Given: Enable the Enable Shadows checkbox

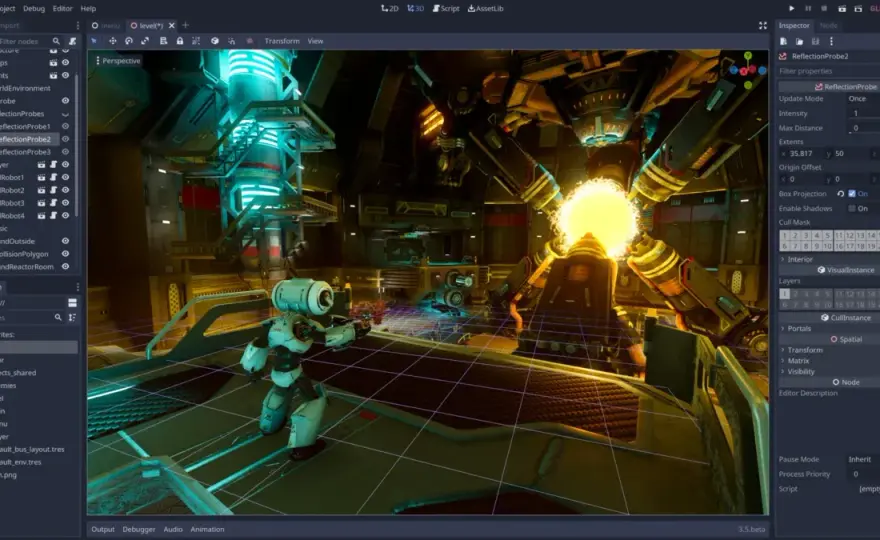Looking at the screenshot, I should tap(852, 208).
